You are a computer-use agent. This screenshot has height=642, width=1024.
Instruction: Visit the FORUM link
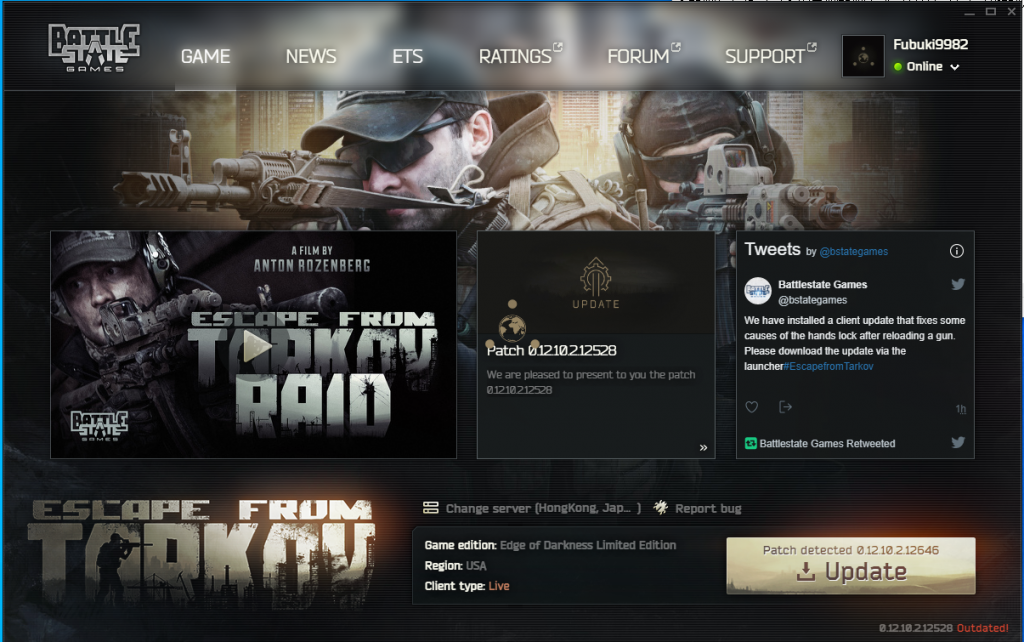click(644, 56)
